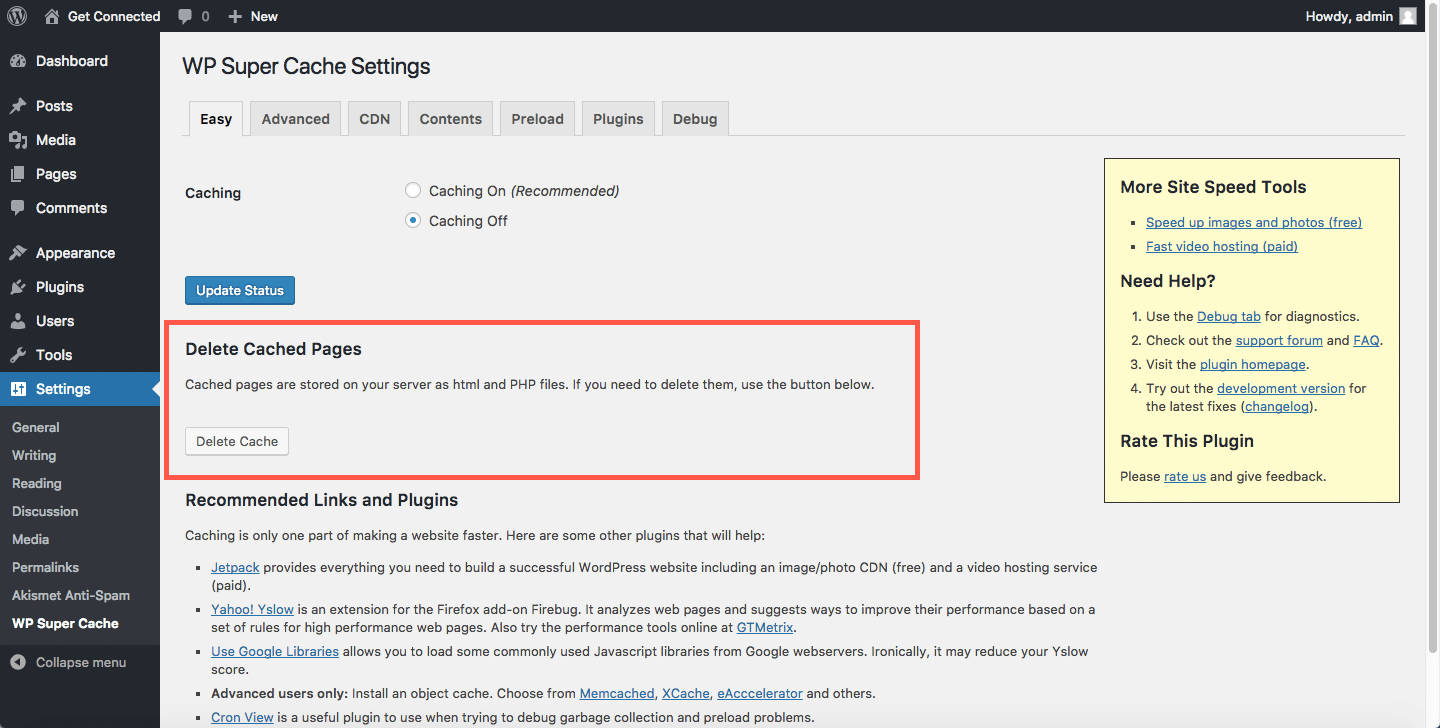Viewport: 1440px width, 728px height.
Task: Click the WordPress logo icon
Action: click(x=17, y=16)
